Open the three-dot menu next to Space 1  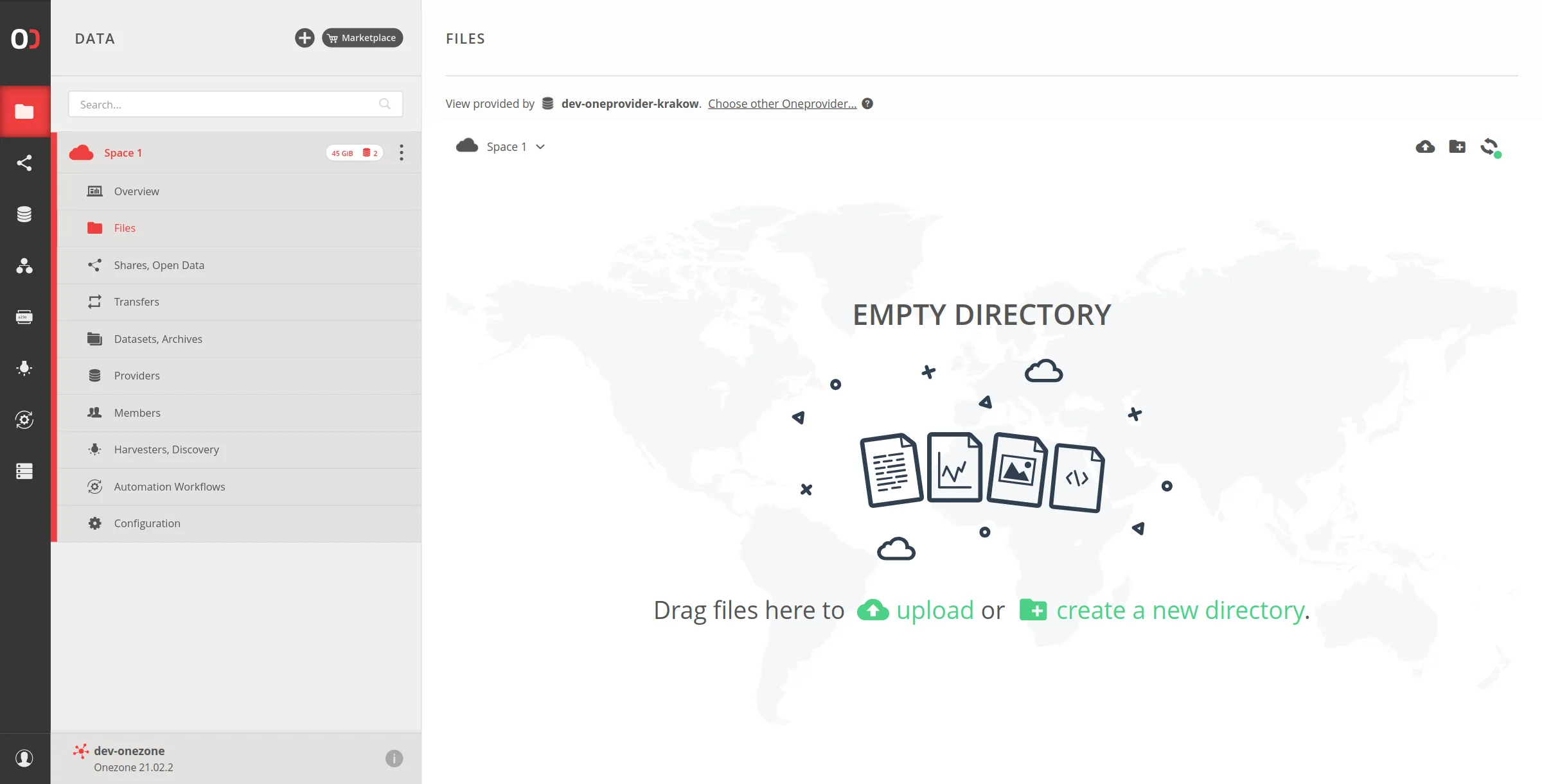(402, 153)
